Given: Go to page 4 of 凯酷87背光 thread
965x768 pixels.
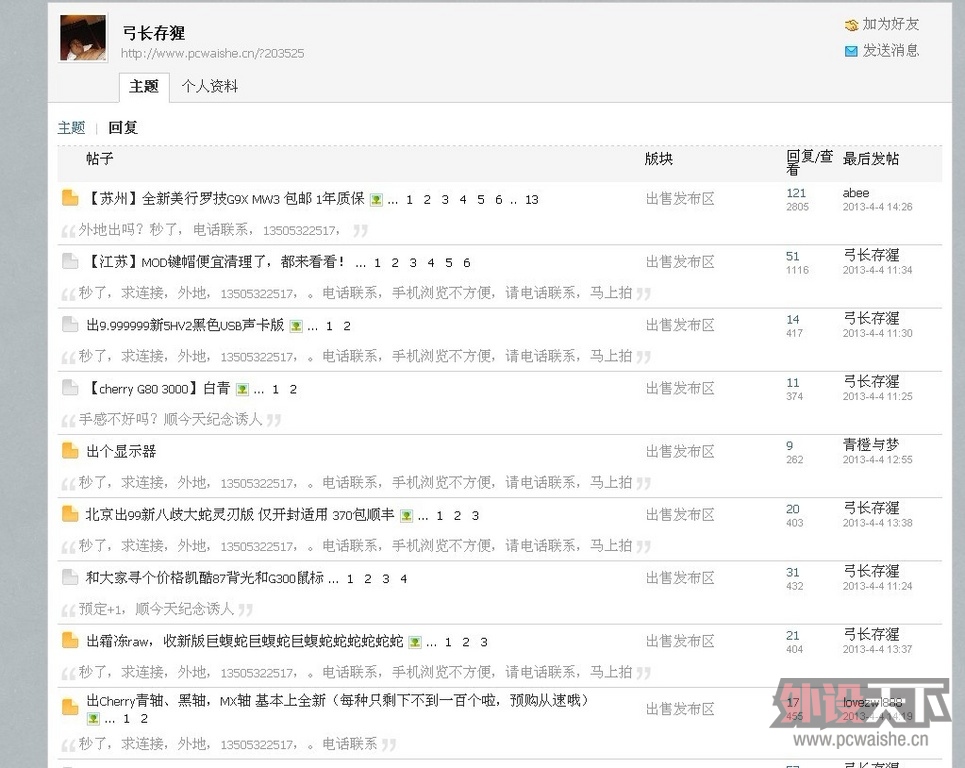Looking at the screenshot, I should point(404,579).
